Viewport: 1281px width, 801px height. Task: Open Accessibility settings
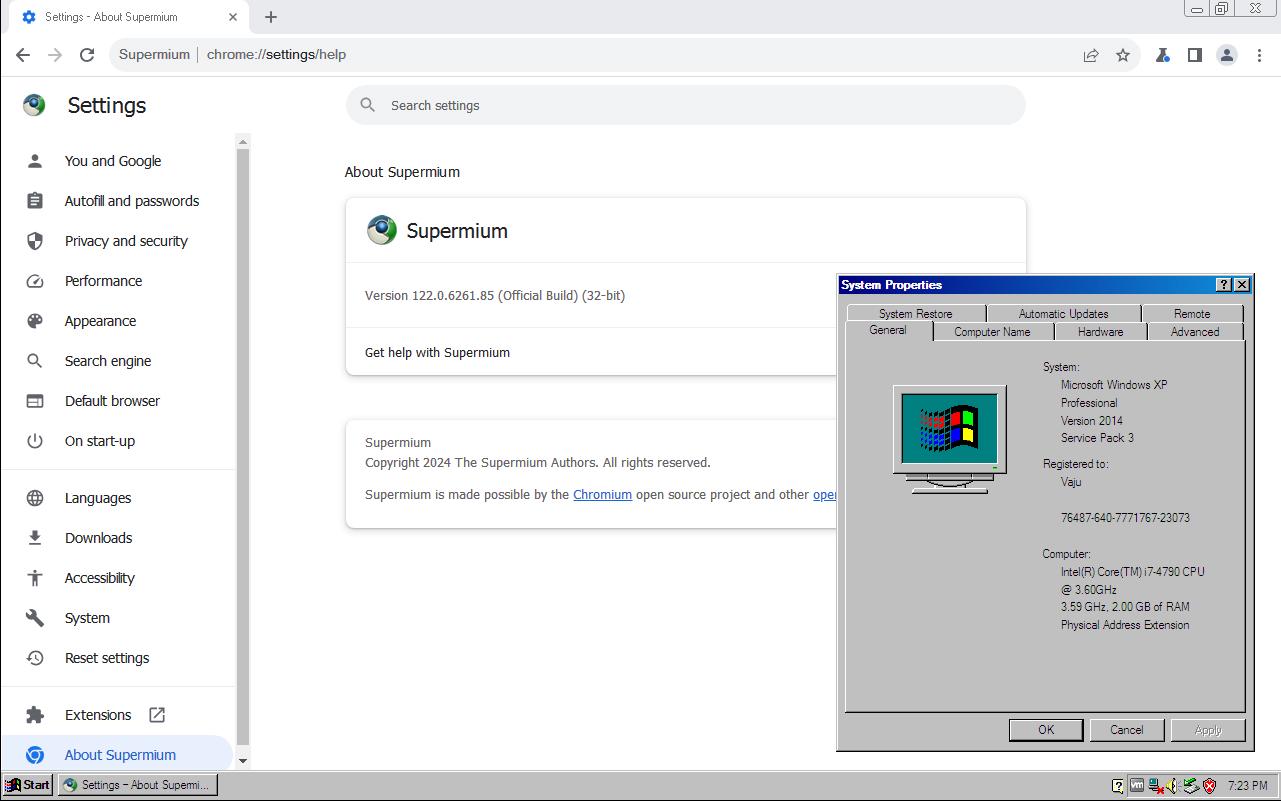click(118, 578)
